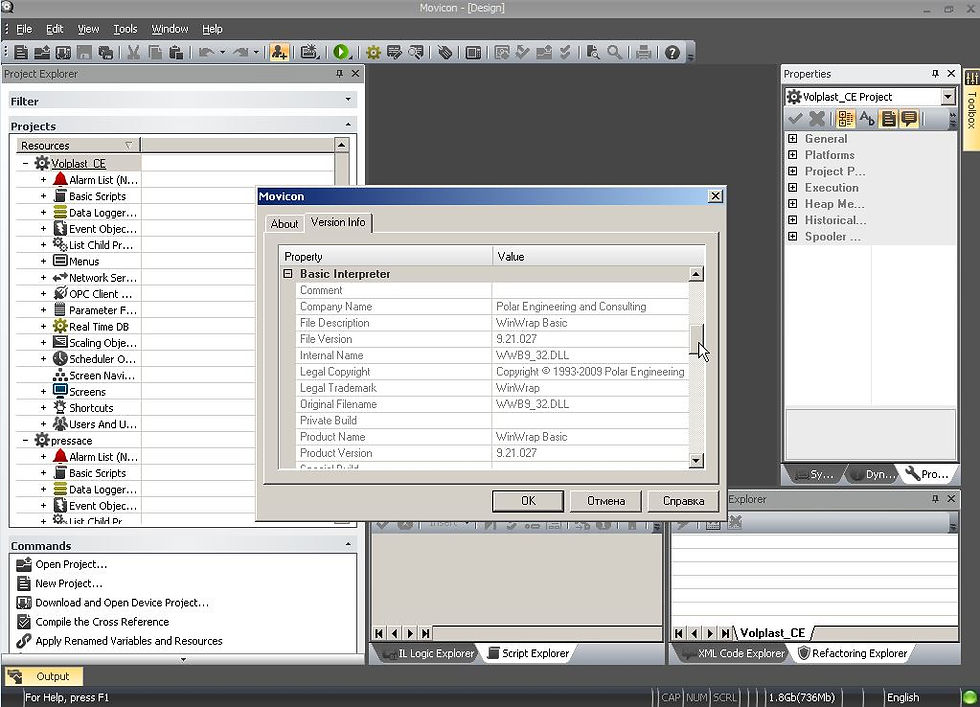Toggle pin on bottom-right Explorer panel
980x707 pixels.
click(935, 499)
